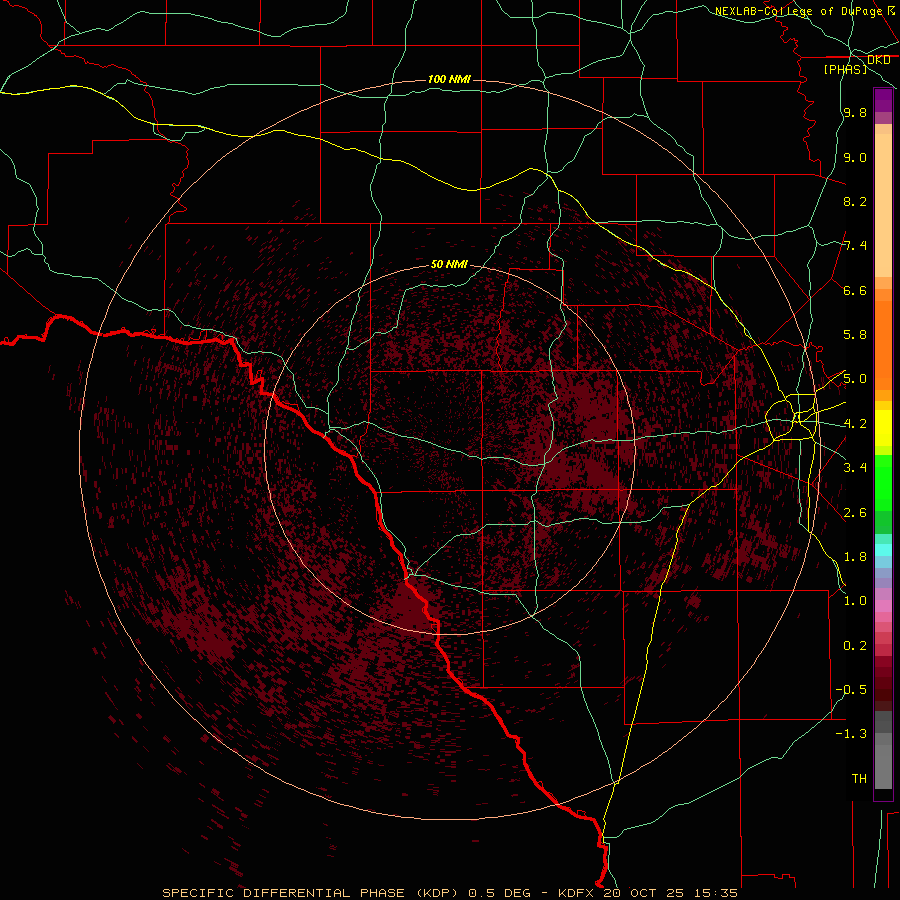Pick the pale peach segment of the color bar
This screenshot has width=900, height=900.
point(883,205)
